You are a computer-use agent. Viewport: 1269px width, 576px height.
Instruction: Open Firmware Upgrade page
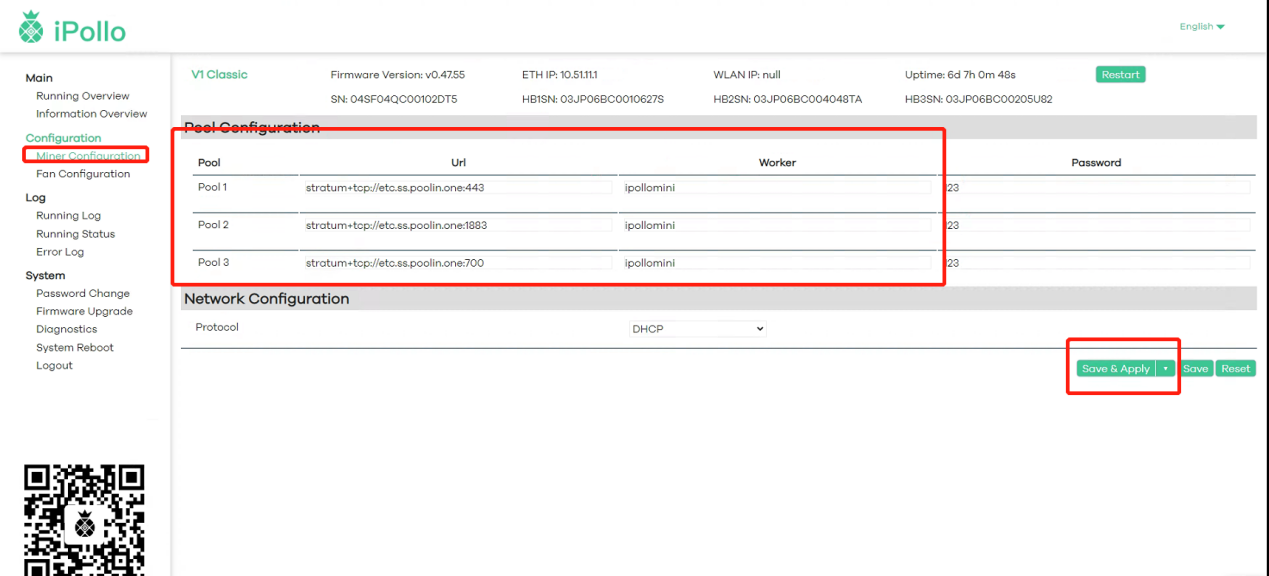coord(84,312)
